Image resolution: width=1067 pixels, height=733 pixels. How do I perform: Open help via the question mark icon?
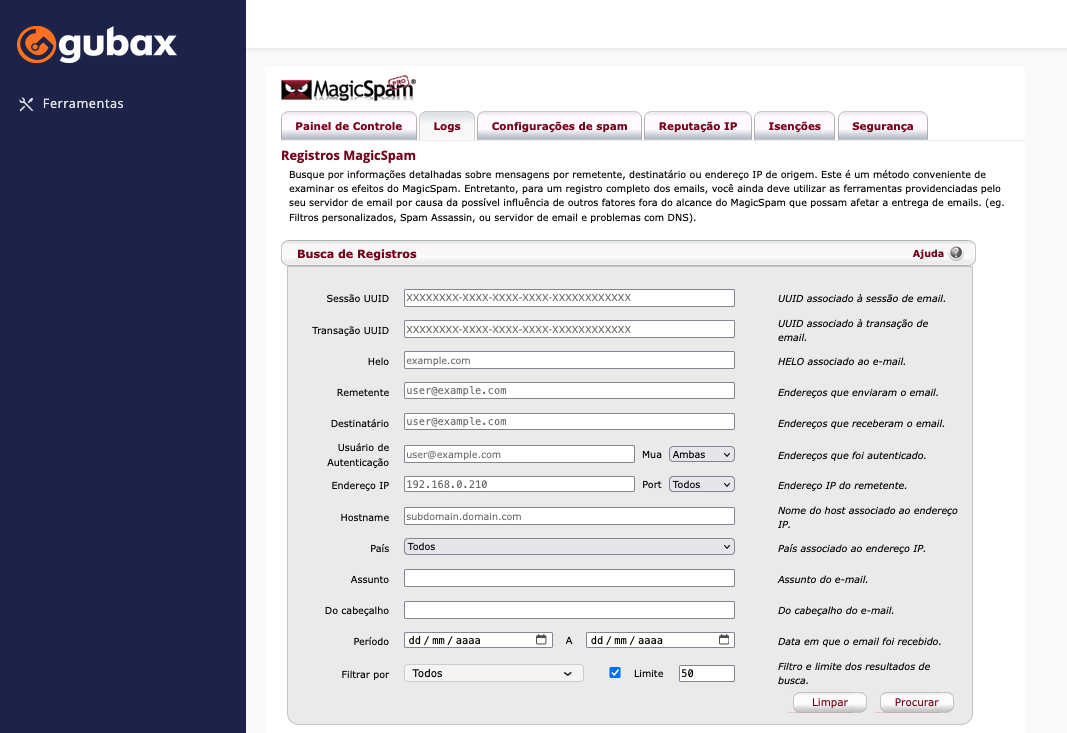[956, 253]
